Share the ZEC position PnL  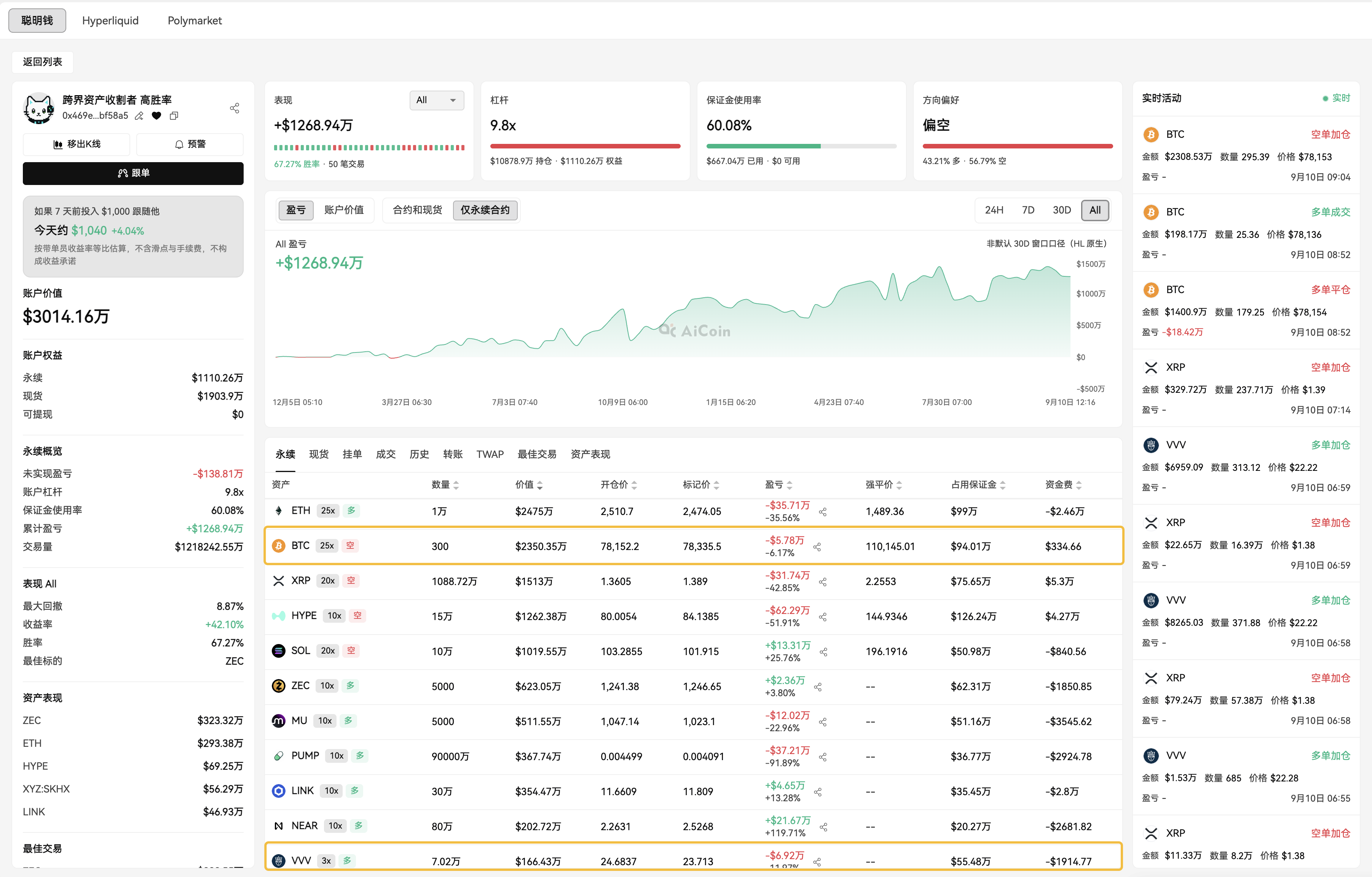point(818,687)
